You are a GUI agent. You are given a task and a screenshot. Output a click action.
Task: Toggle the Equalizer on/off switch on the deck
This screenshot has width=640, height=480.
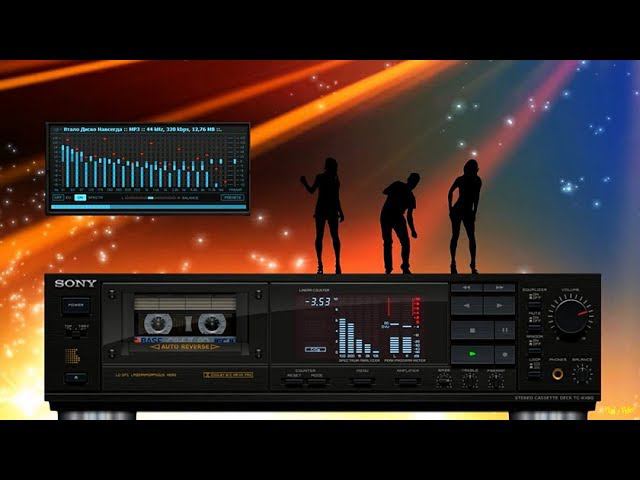[x=533, y=298]
